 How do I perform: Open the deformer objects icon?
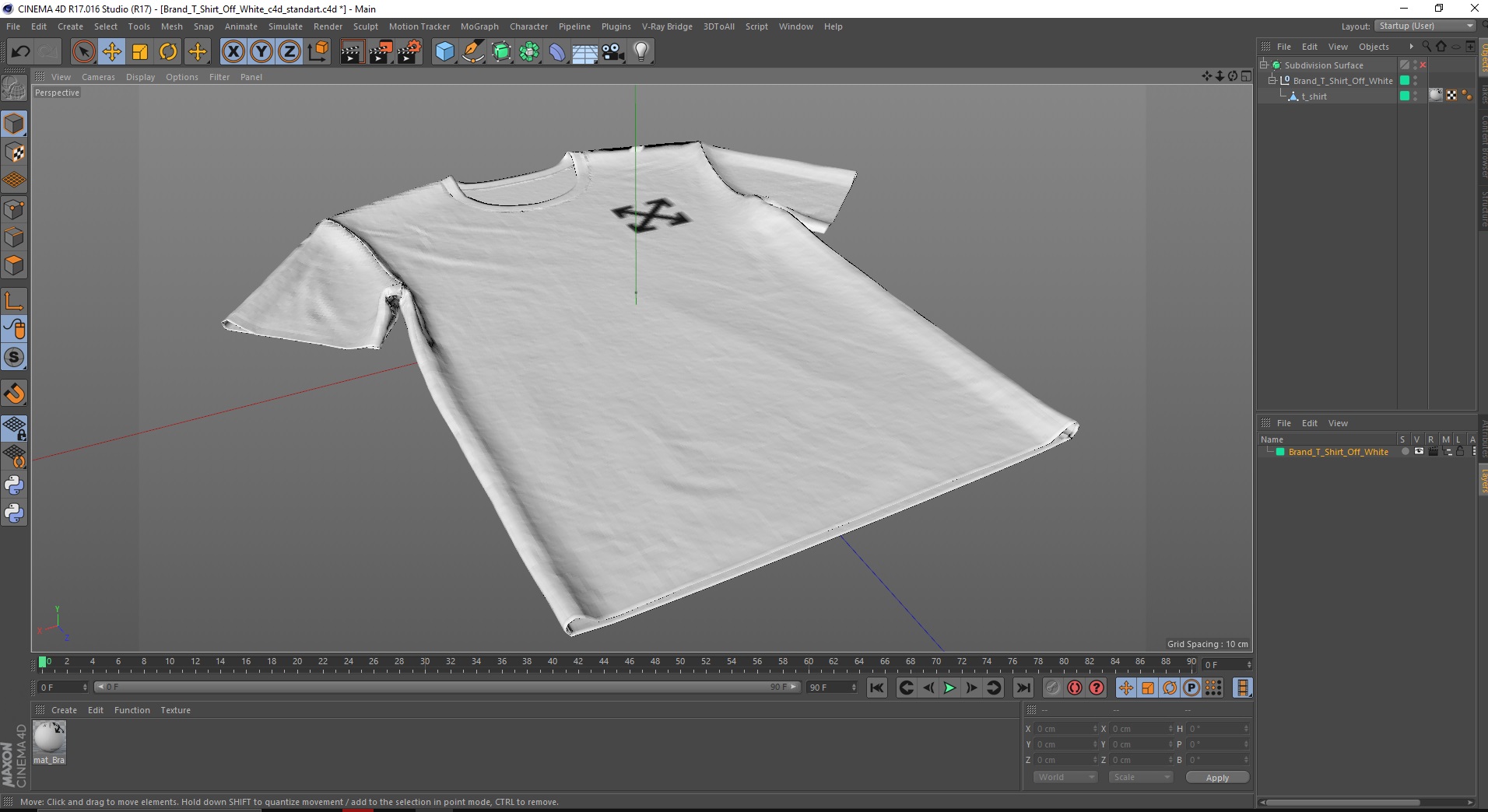click(557, 52)
